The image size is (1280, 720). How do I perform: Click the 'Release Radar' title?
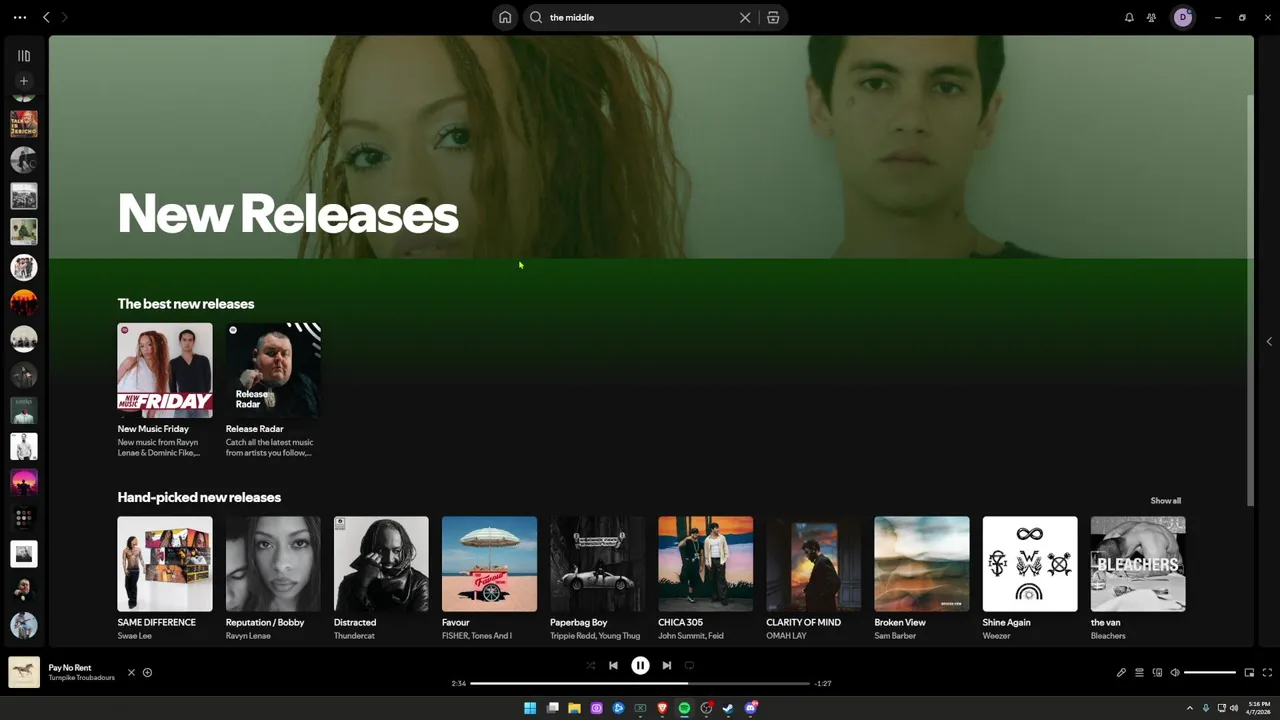point(254,429)
